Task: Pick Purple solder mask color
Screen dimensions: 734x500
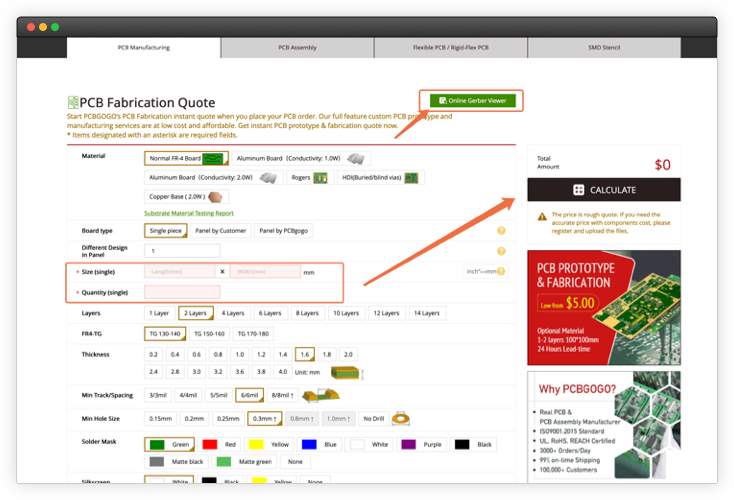Action: (422, 444)
